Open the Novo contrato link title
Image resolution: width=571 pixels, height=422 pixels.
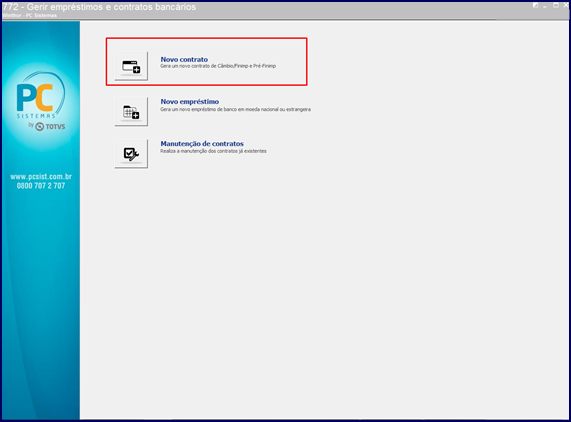[184, 59]
